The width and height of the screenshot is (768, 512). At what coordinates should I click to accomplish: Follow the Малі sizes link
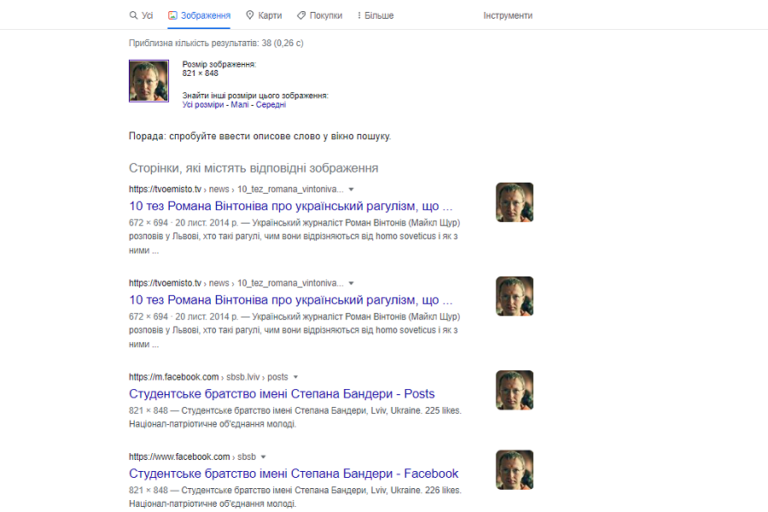point(240,105)
